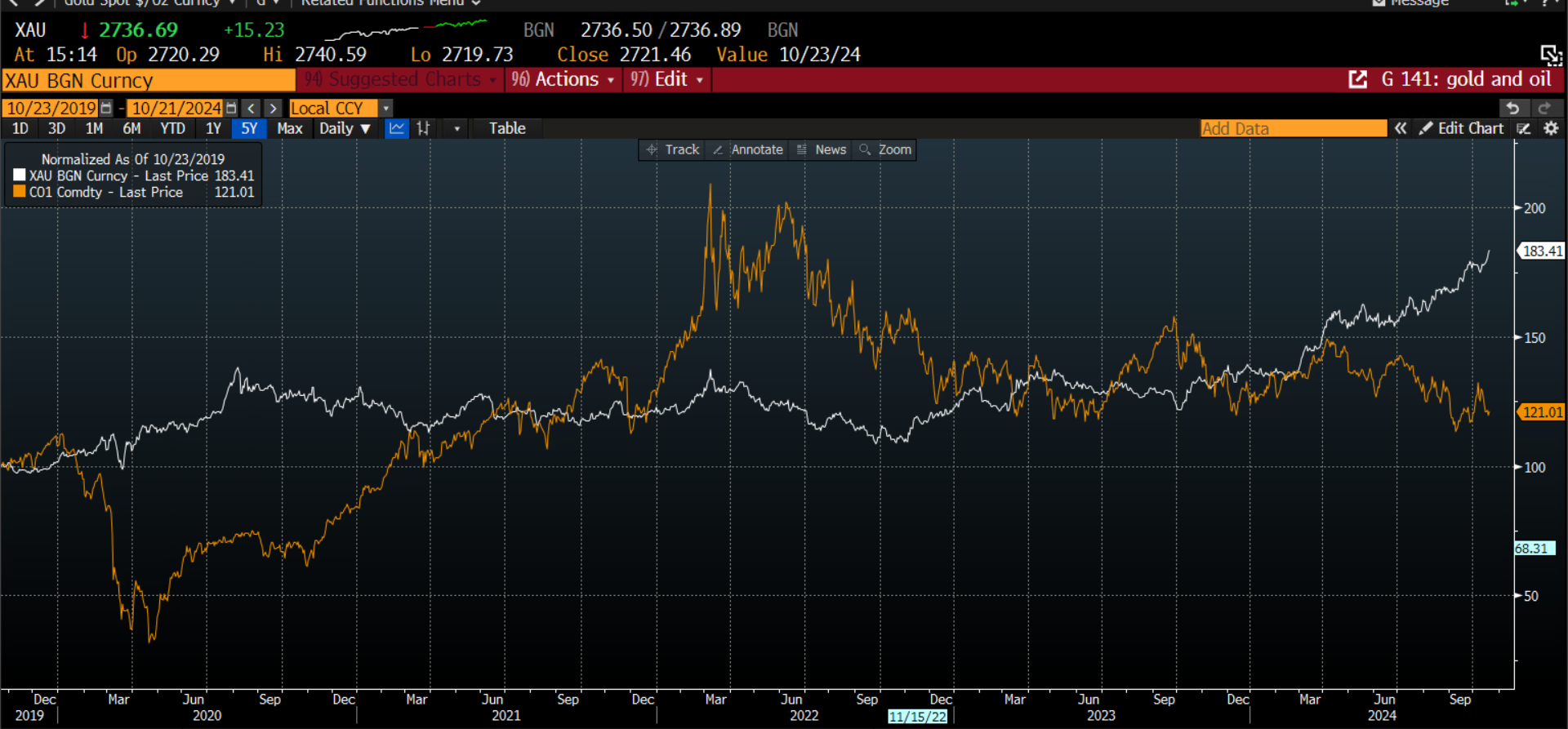Pop out the G 141 chart
This screenshot has width=1568, height=729.
tap(1357, 79)
